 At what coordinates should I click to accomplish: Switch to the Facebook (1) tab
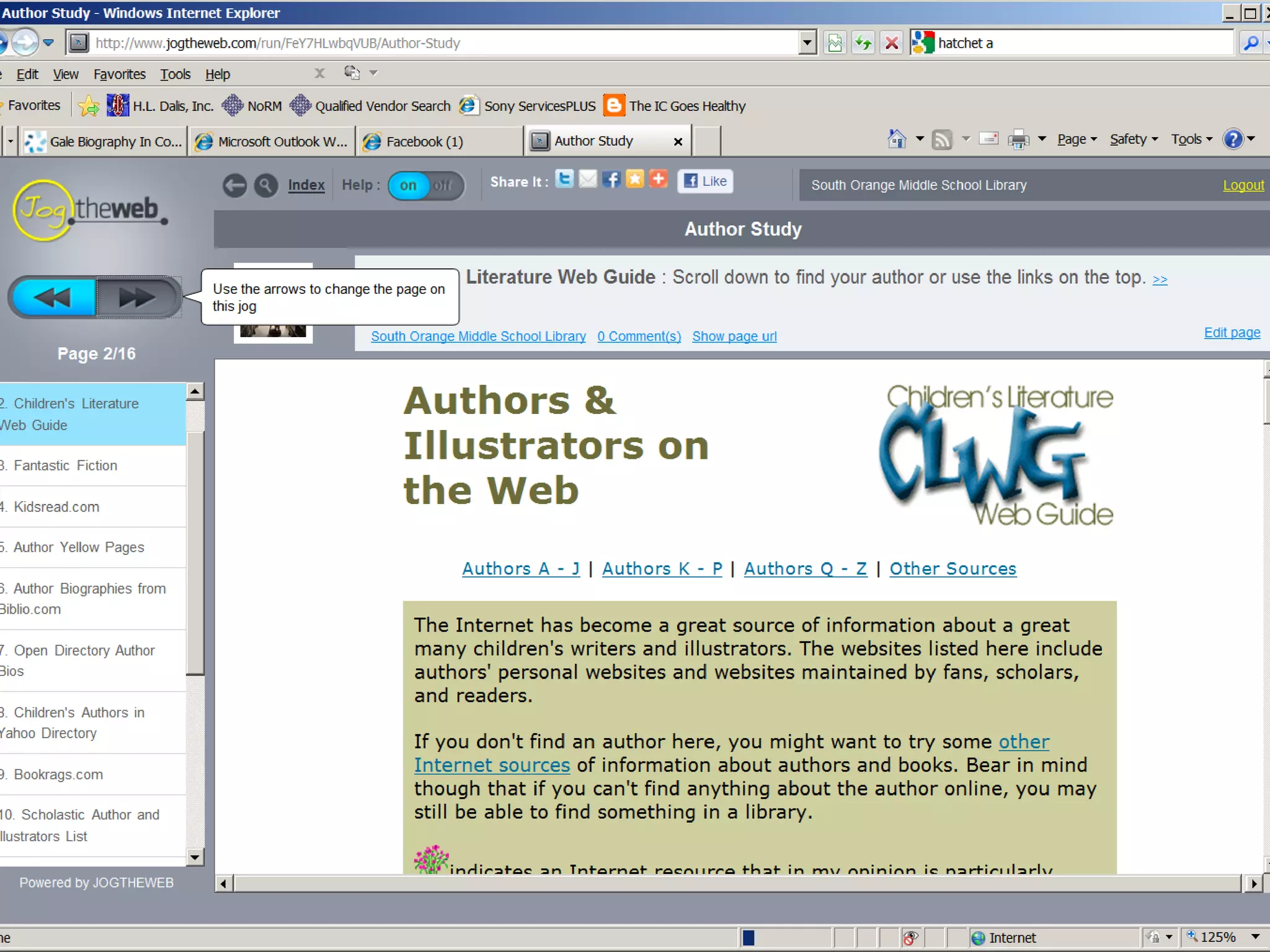click(x=424, y=142)
